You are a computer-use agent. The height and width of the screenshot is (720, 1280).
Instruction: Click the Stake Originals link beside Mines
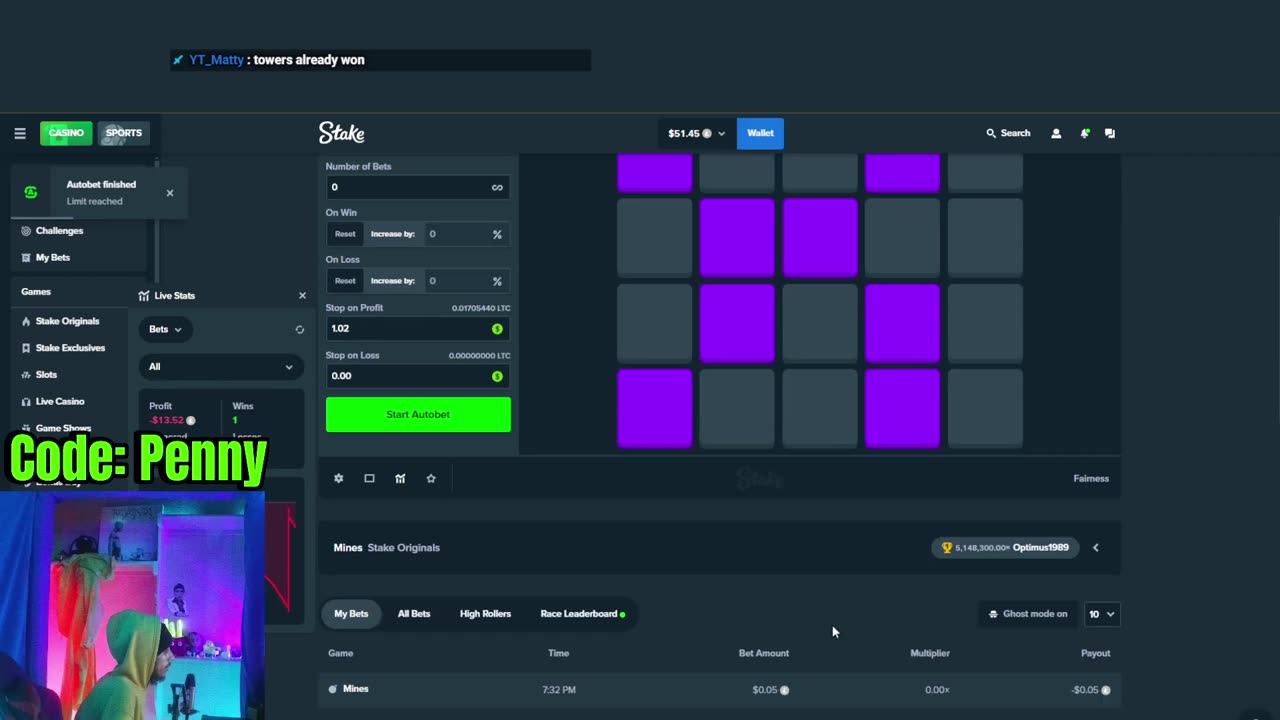404,547
